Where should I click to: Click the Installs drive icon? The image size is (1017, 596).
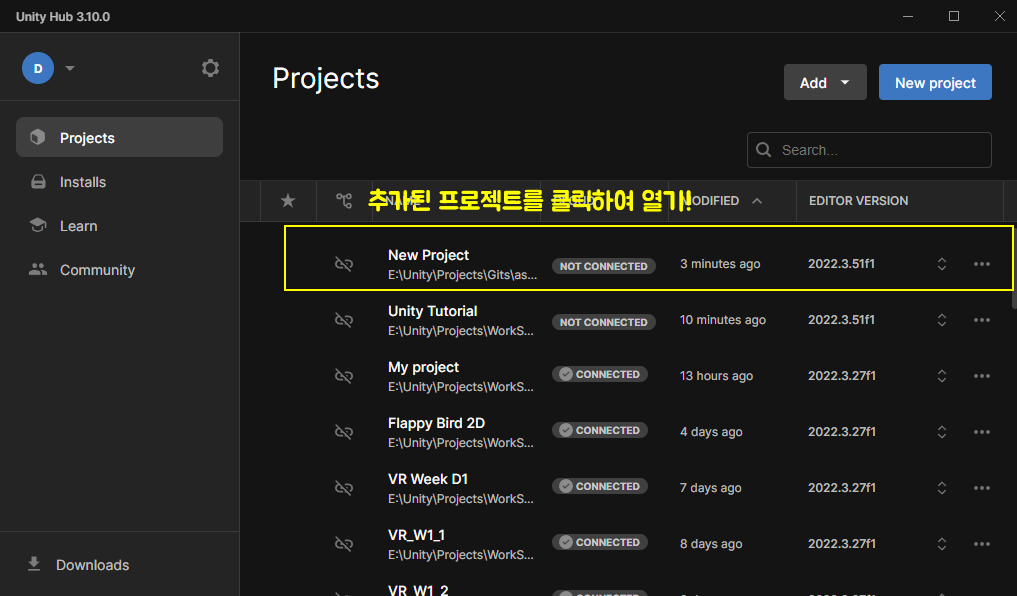tap(38, 182)
